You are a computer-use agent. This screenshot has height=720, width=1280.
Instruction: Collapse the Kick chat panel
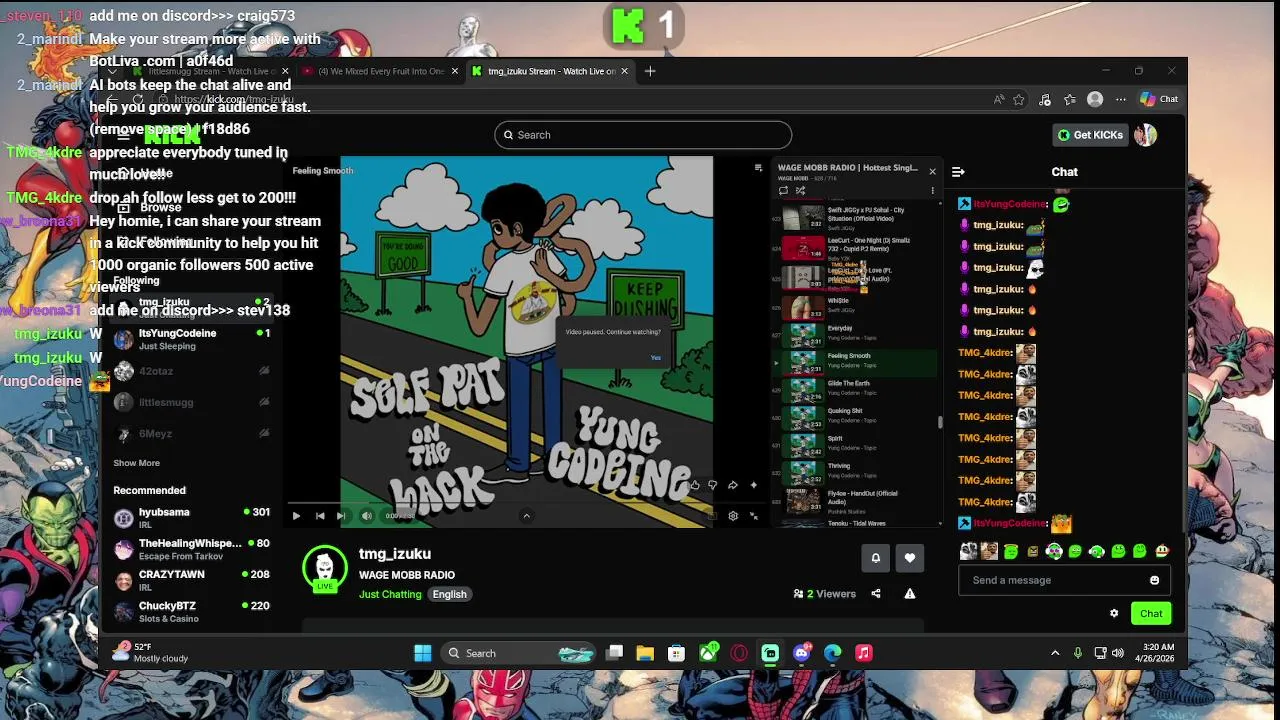[x=958, y=172]
